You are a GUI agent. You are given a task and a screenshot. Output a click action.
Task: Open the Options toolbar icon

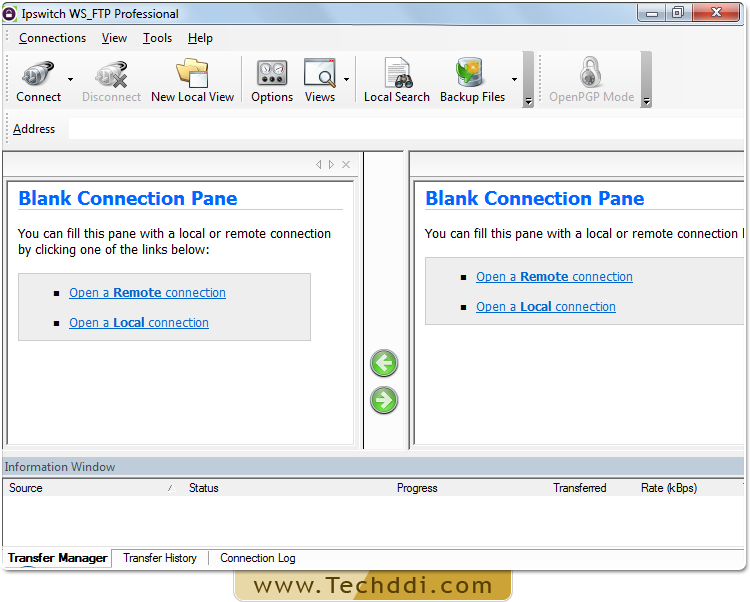pos(272,81)
